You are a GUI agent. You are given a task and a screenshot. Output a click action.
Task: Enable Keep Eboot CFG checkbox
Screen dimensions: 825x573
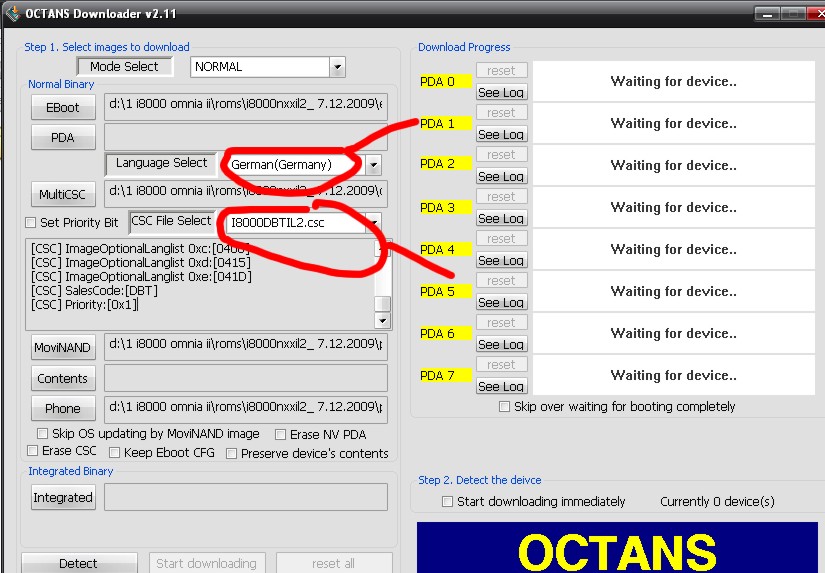click(x=114, y=453)
